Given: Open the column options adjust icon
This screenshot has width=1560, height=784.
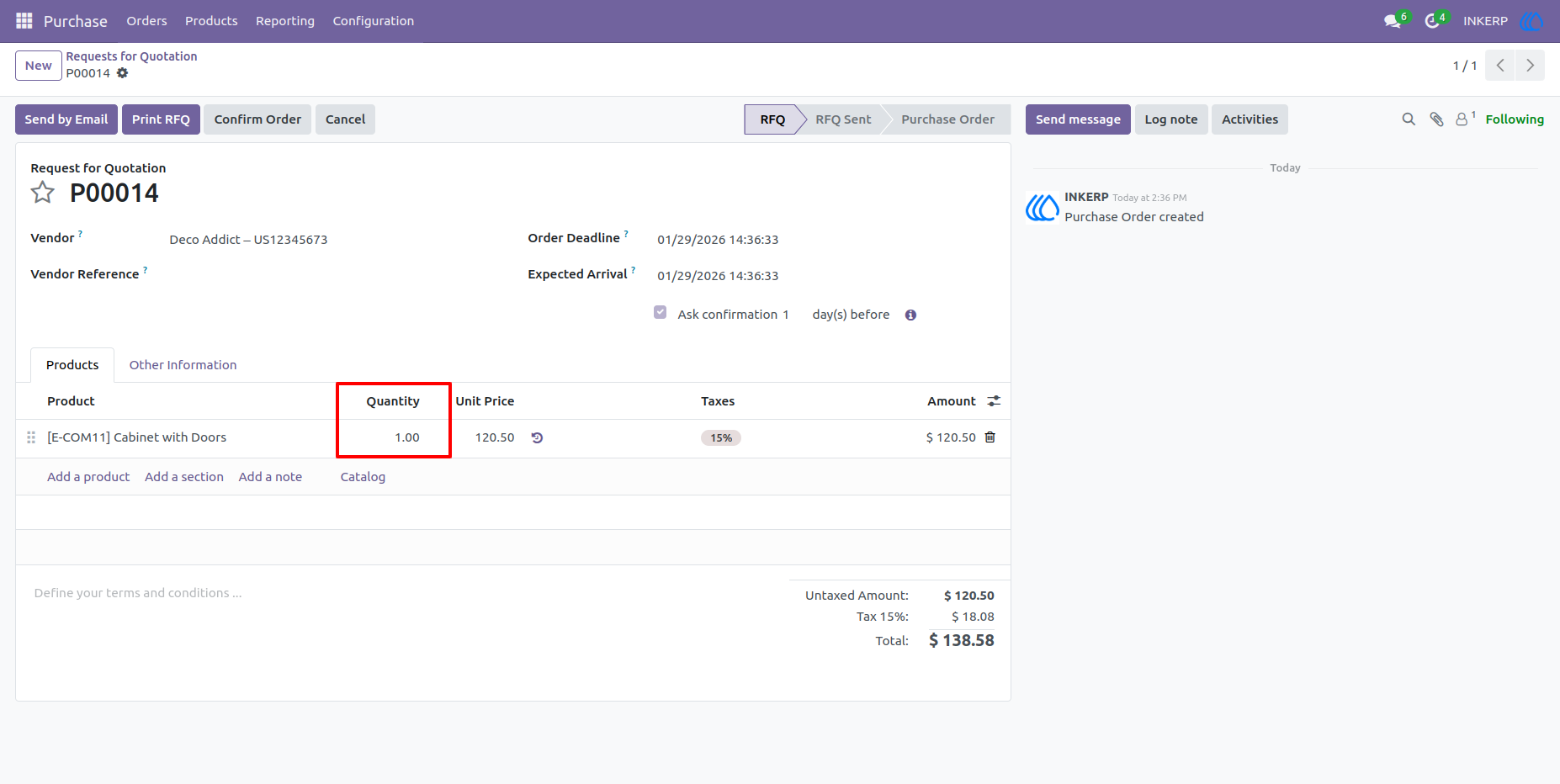Looking at the screenshot, I should (994, 401).
